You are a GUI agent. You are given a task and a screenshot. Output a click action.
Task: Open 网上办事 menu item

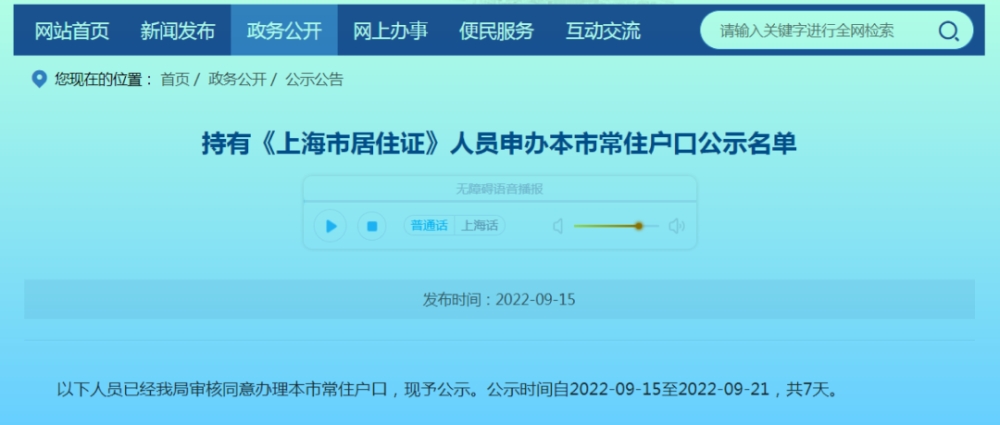pyautogui.click(x=390, y=31)
